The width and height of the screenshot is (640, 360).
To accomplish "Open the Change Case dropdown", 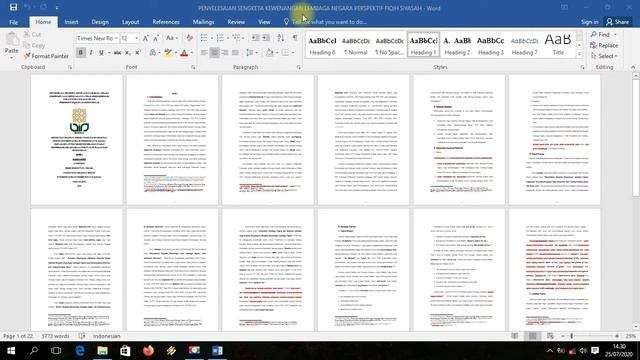I will pyautogui.click(x=172, y=38).
